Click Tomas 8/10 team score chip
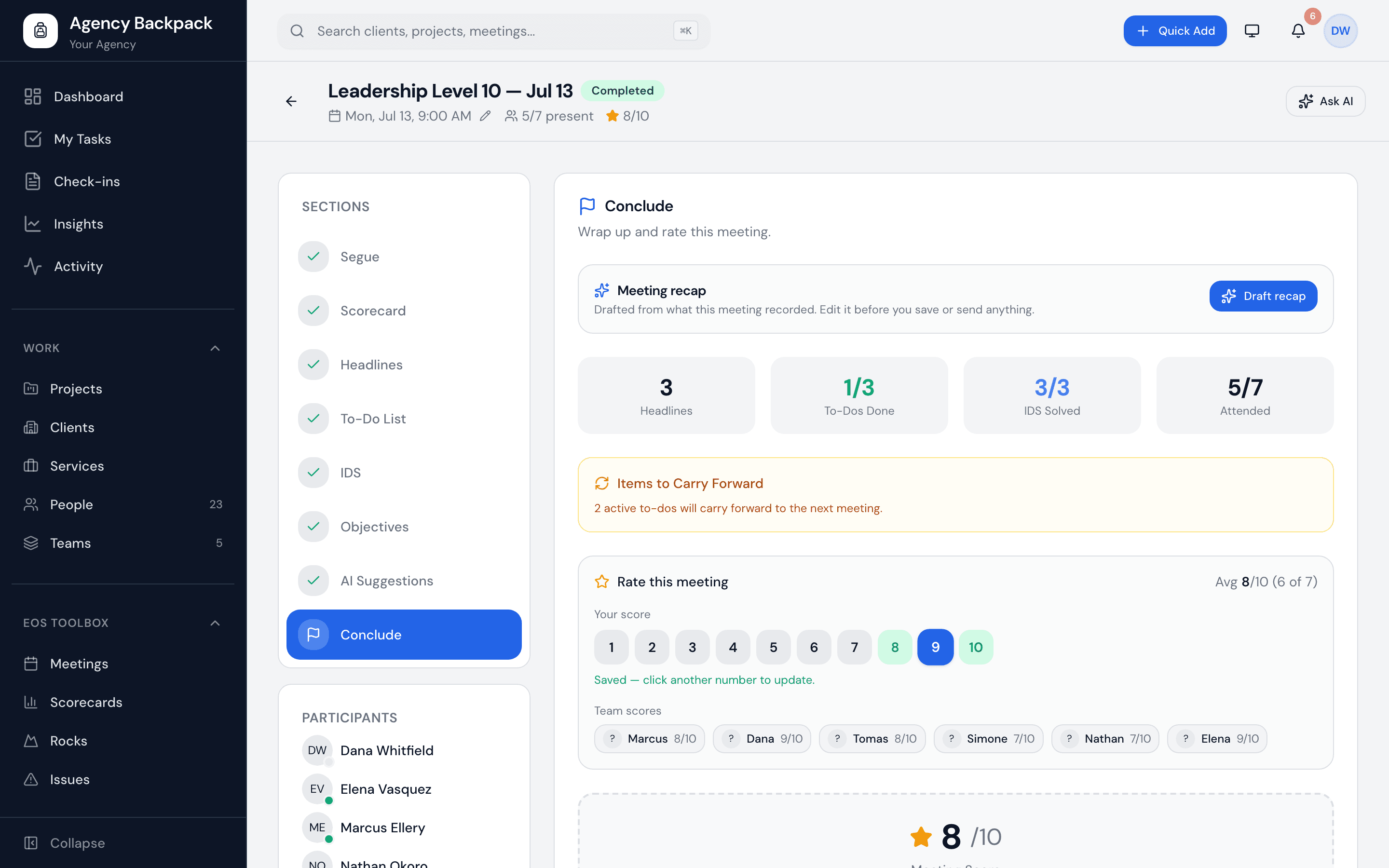 click(x=872, y=739)
